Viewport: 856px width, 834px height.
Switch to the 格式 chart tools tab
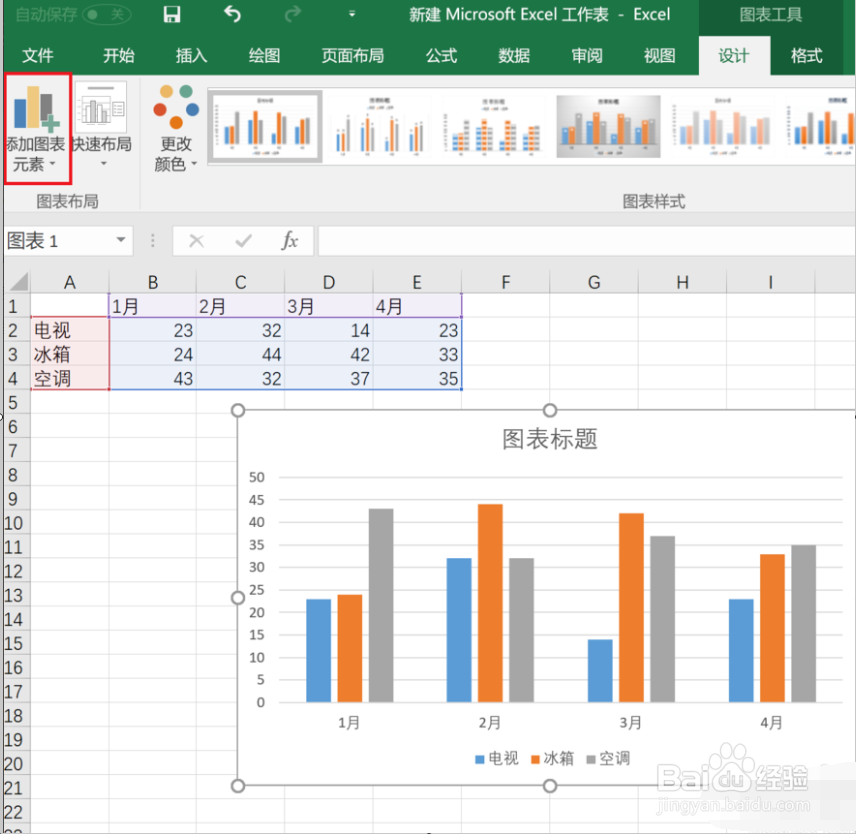point(806,55)
